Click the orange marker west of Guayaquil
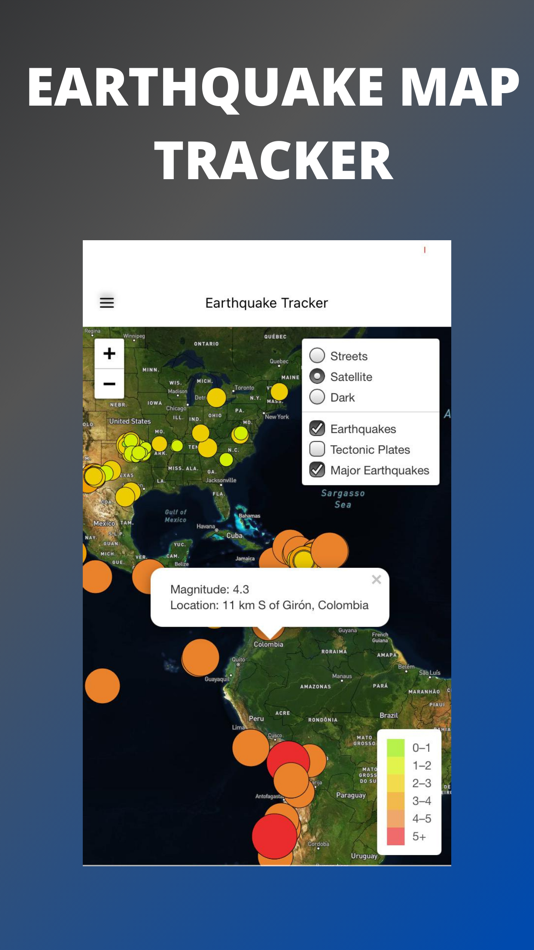 tap(201, 657)
